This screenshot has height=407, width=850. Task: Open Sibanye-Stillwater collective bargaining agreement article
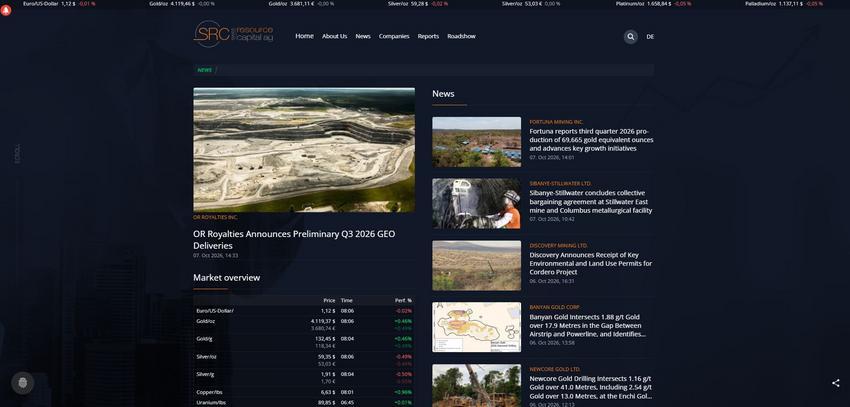[591, 202]
